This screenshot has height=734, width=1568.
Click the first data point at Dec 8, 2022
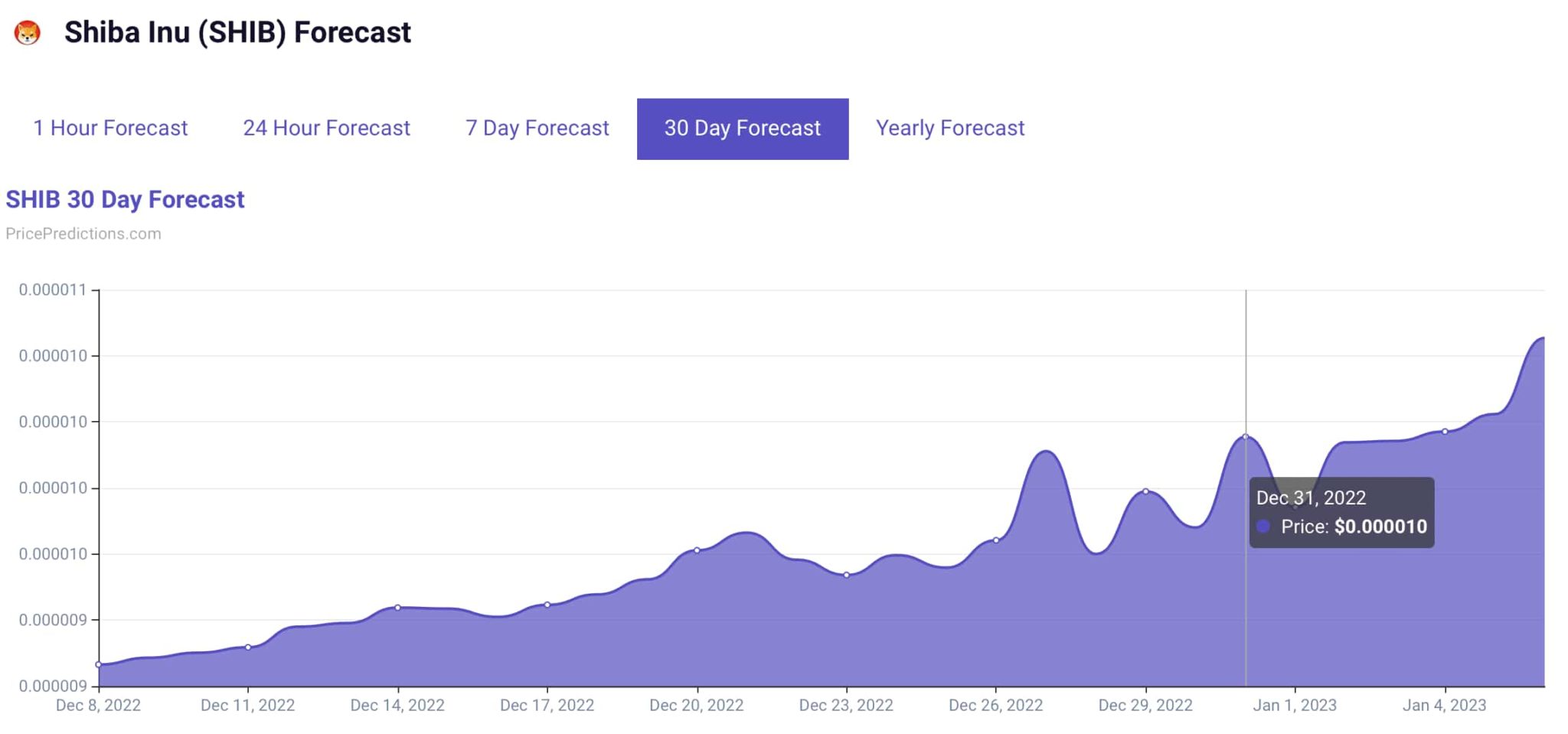point(99,664)
